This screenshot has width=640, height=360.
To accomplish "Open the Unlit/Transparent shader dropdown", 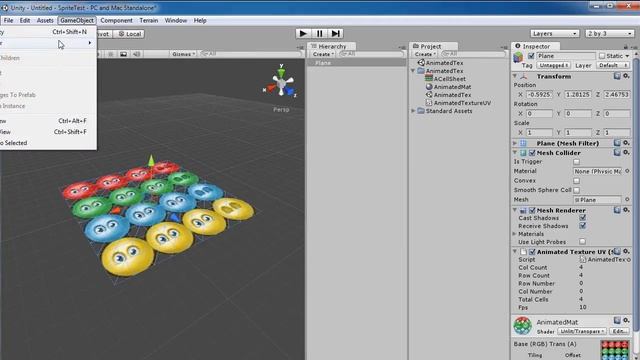I will click(582, 331).
